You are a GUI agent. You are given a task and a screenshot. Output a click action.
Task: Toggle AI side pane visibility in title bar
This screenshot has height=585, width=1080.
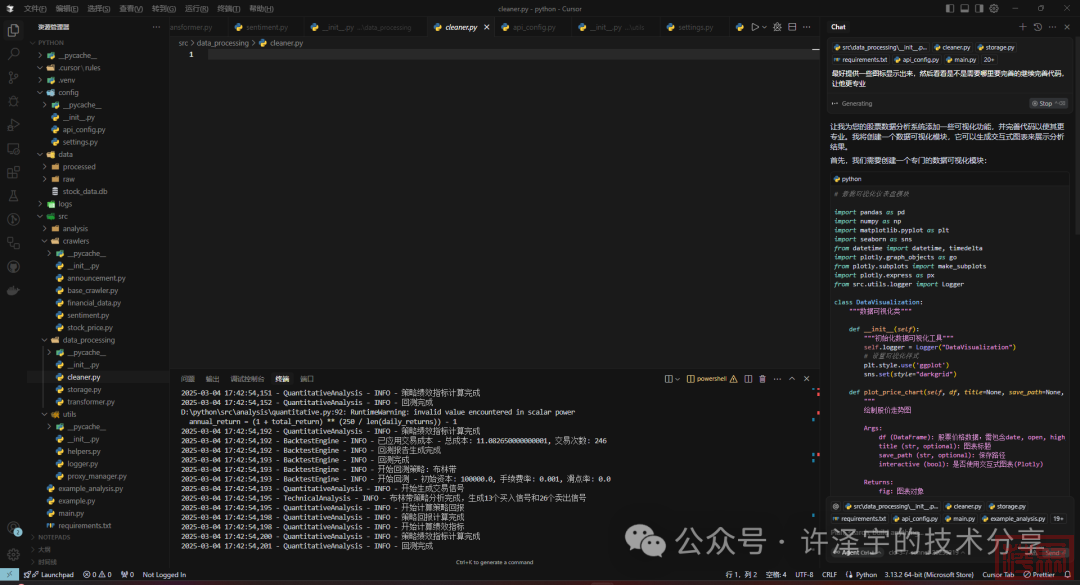coord(979,8)
